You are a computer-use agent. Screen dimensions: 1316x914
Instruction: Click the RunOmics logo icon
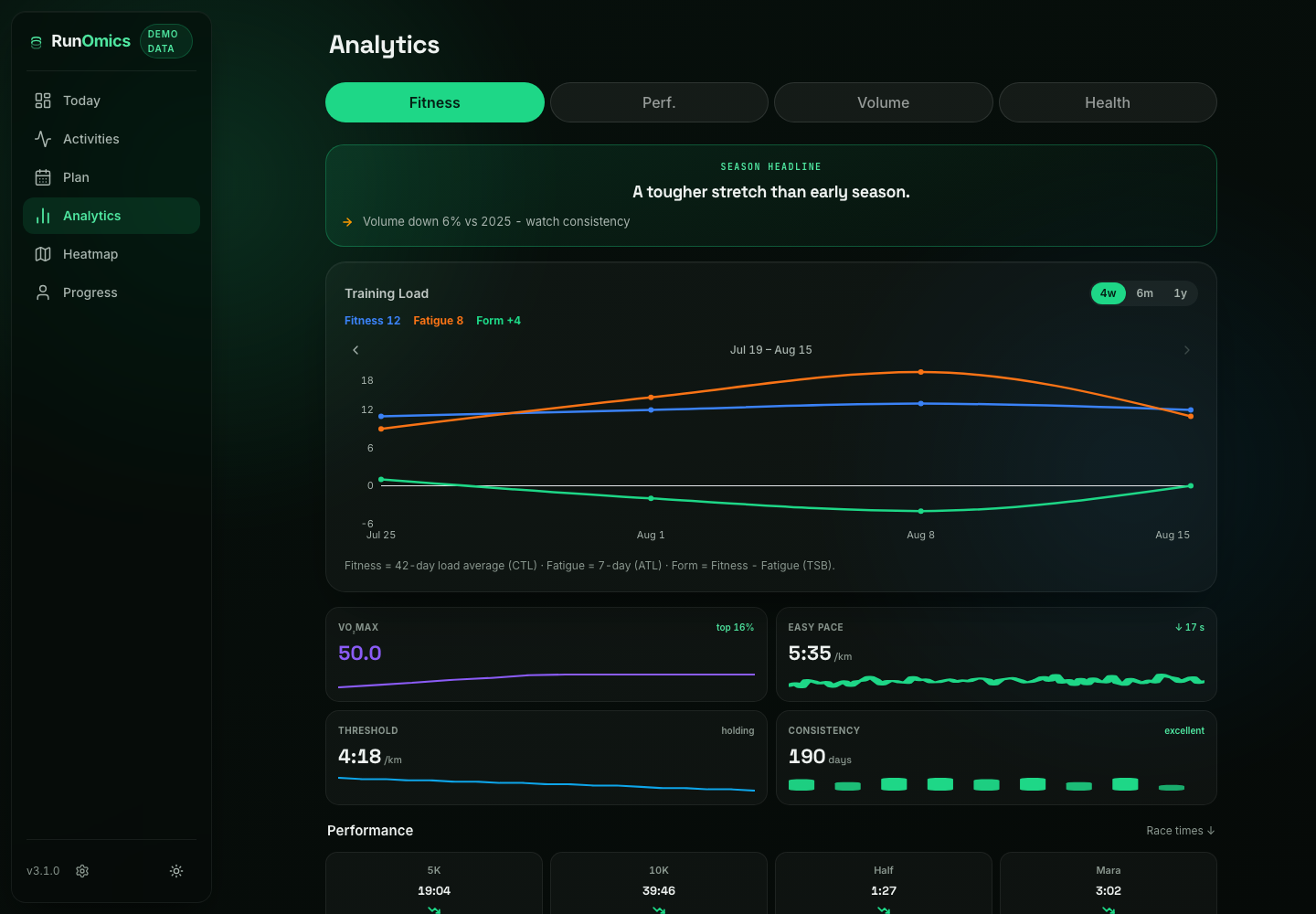click(x=37, y=42)
